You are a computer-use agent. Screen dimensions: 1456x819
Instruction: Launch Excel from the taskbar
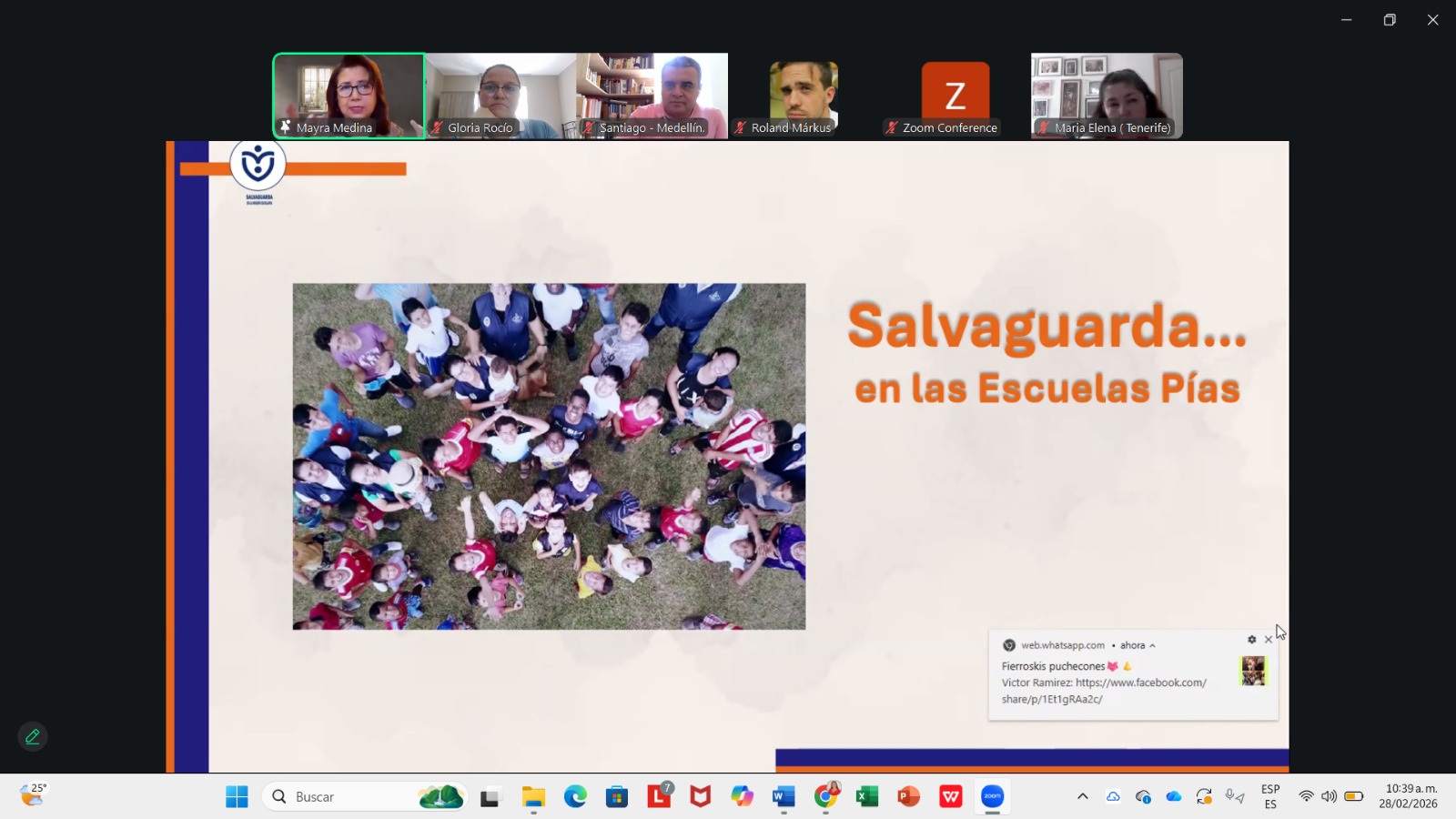click(866, 797)
